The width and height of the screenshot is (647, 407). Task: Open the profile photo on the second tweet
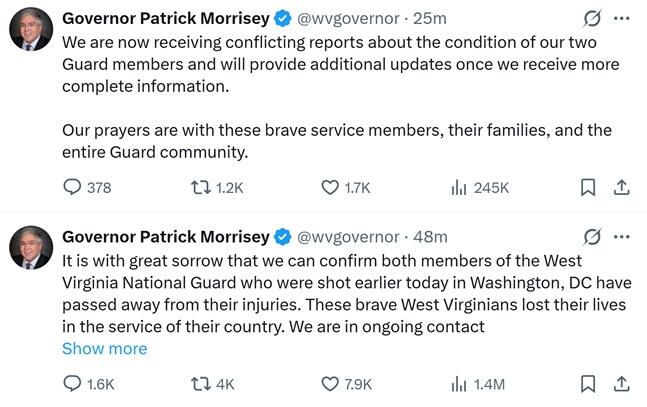[30, 247]
